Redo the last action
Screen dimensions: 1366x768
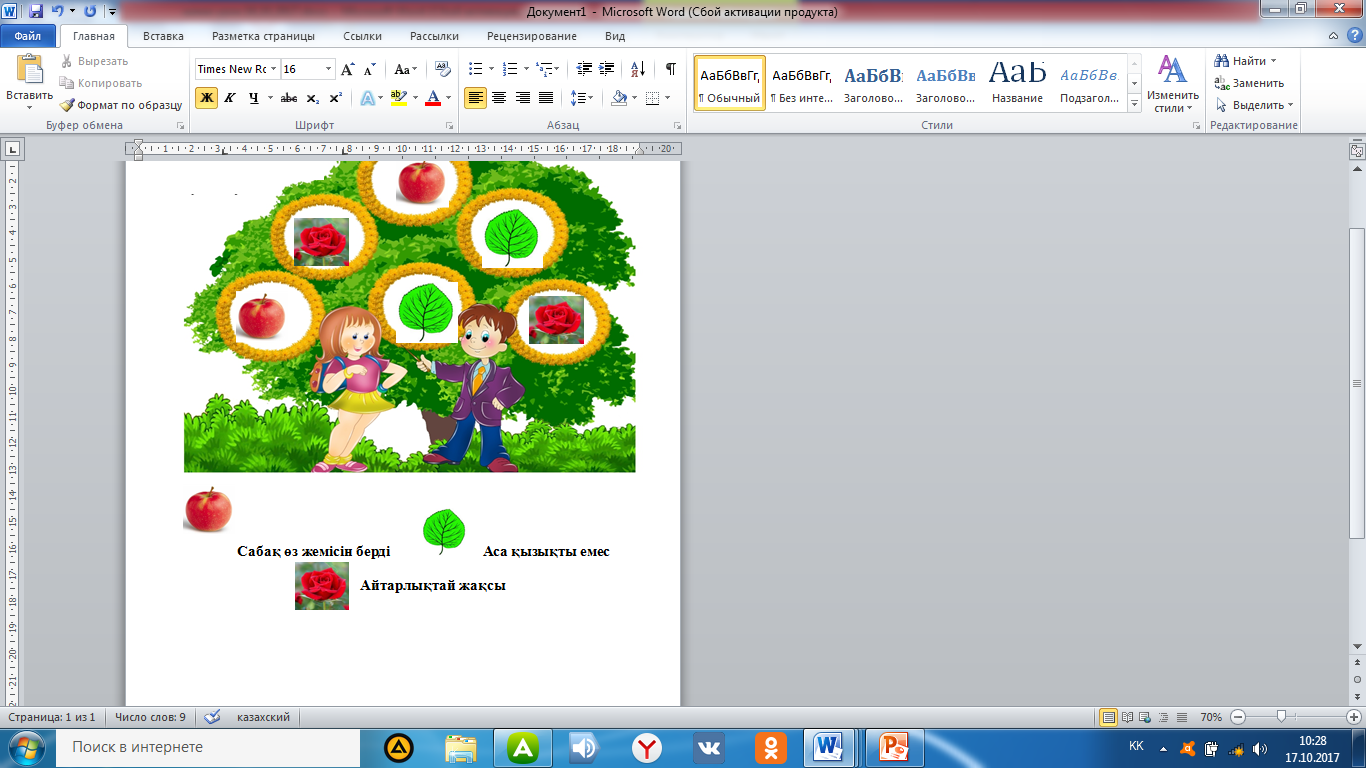(x=91, y=12)
